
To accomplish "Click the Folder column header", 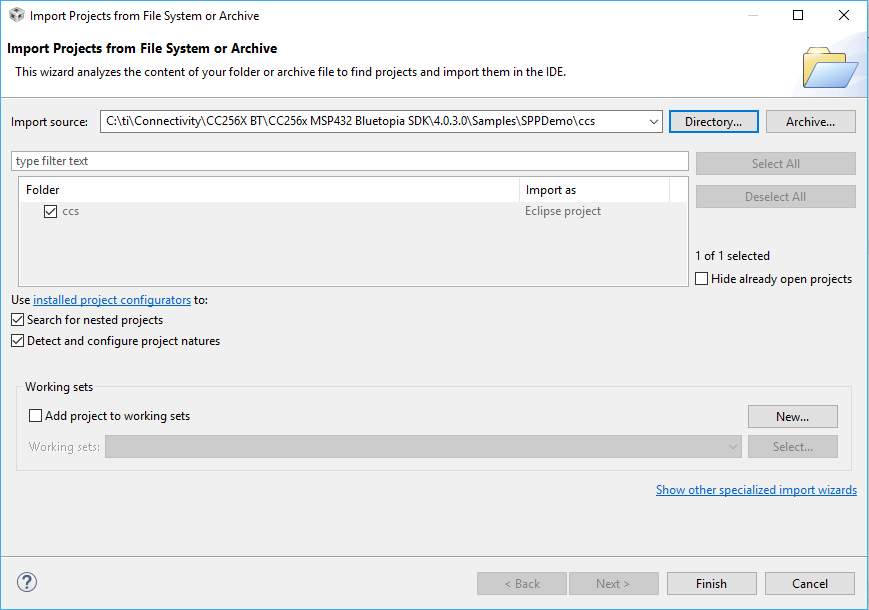I will pyautogui.click(x=270, y=190).
